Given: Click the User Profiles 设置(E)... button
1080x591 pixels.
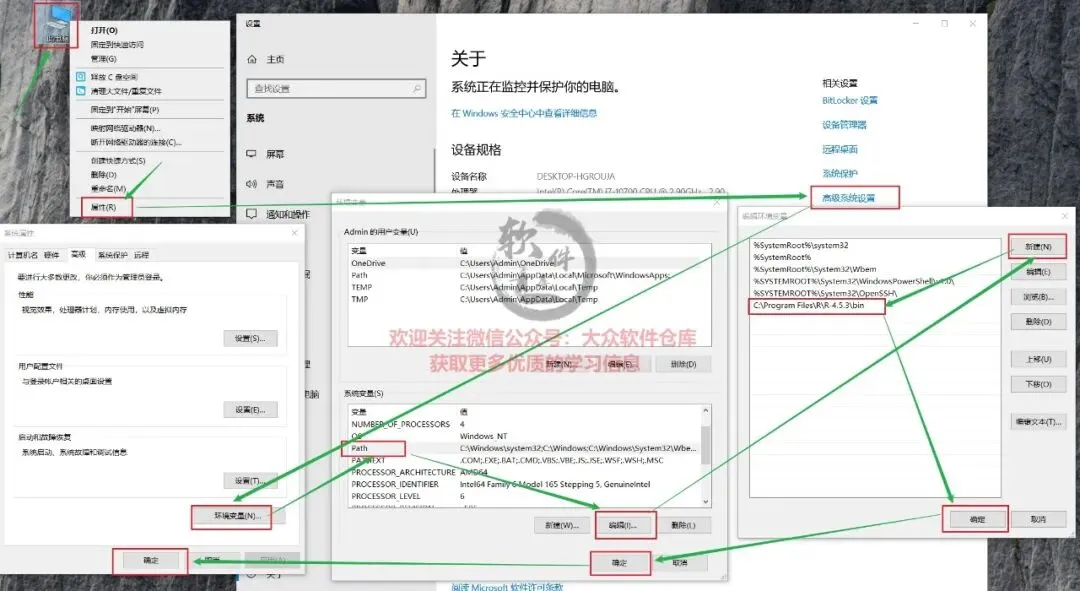Looking at the screenshot, I should pyautogui.click(x=250, y=409).
